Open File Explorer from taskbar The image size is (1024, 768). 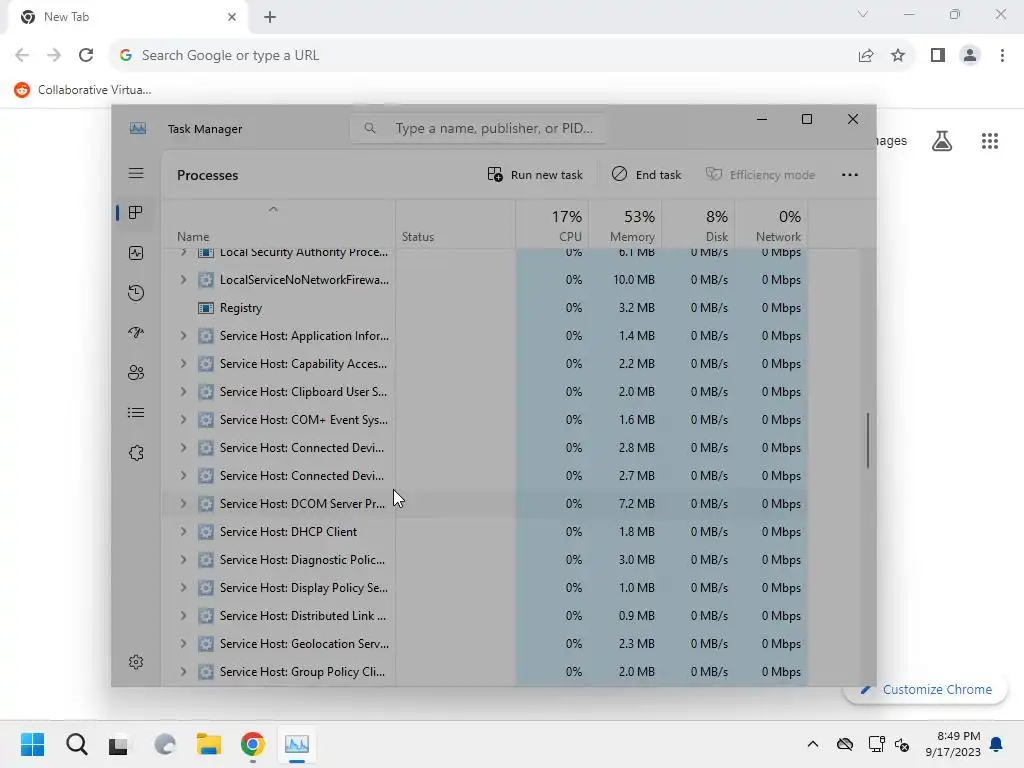[209, 744]
